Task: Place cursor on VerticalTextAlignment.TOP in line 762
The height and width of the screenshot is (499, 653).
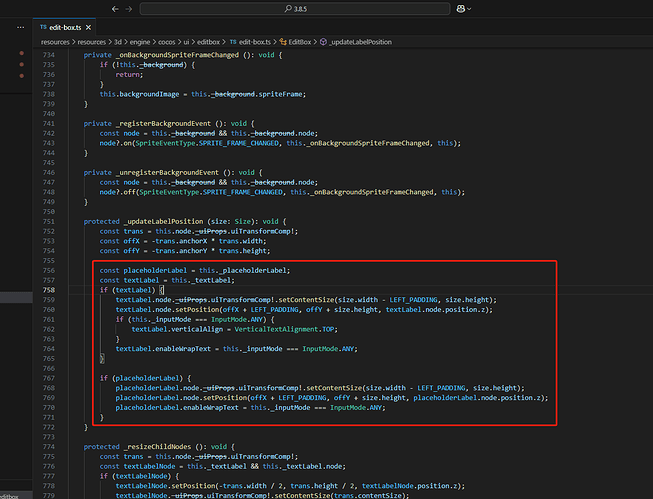Action: click(x=286, y=329)
